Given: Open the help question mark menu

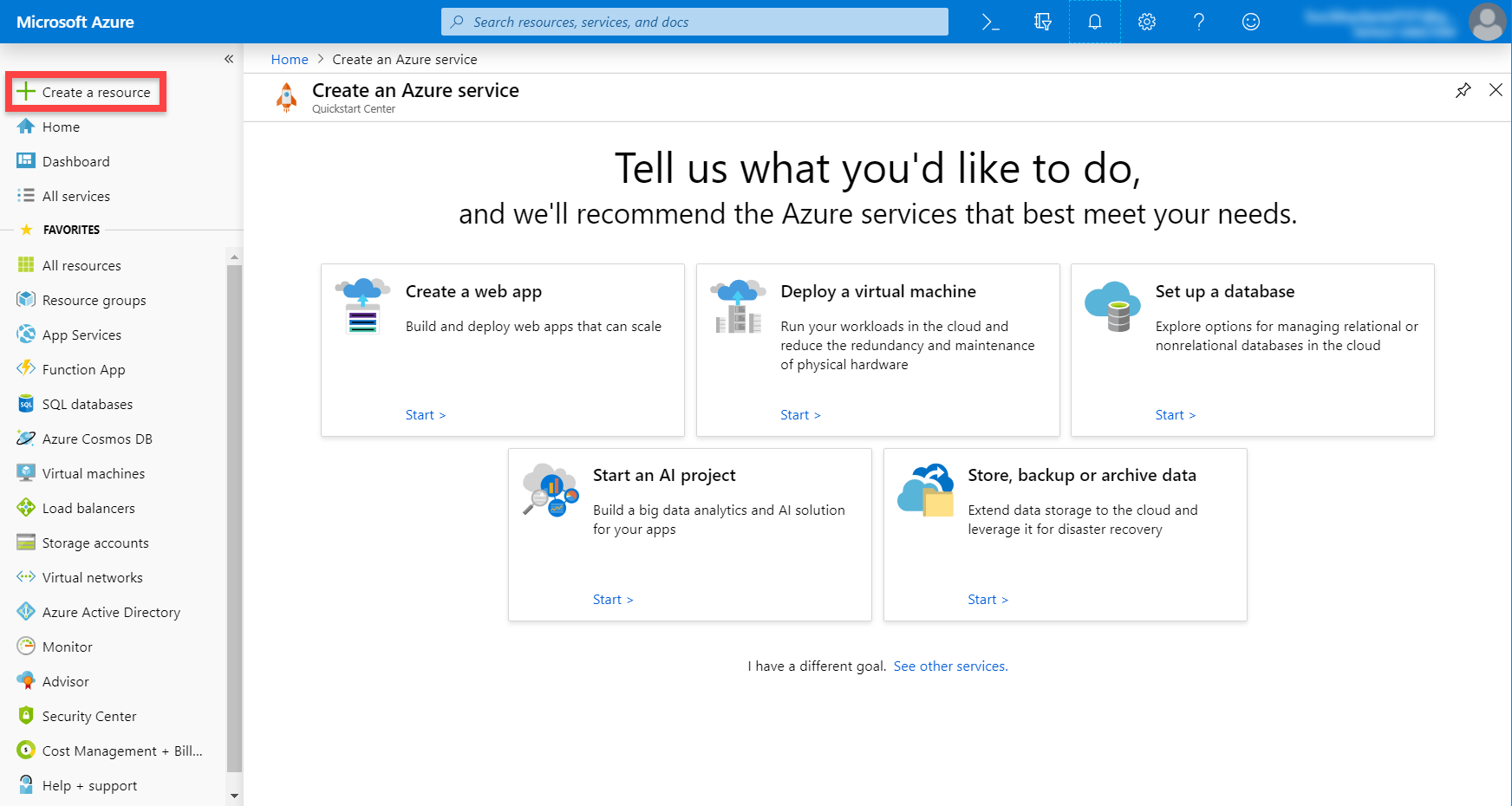Looking at the screenshot, I should tap(1199, 22).
